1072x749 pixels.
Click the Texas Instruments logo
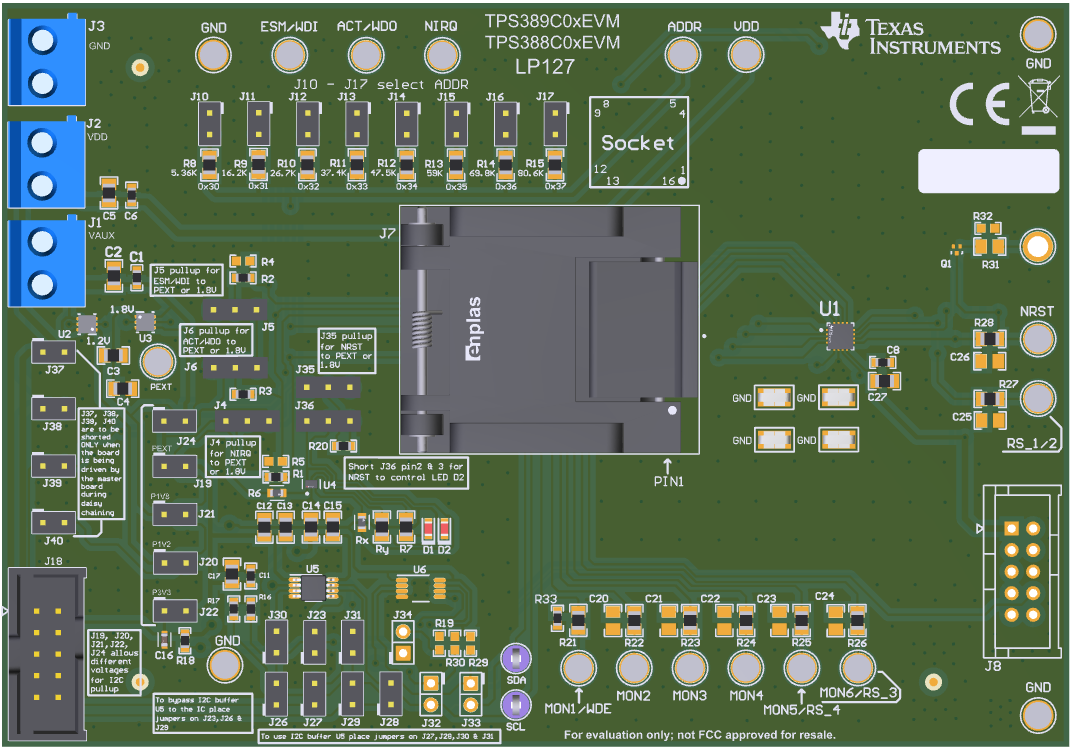click(x=910, y=34)
